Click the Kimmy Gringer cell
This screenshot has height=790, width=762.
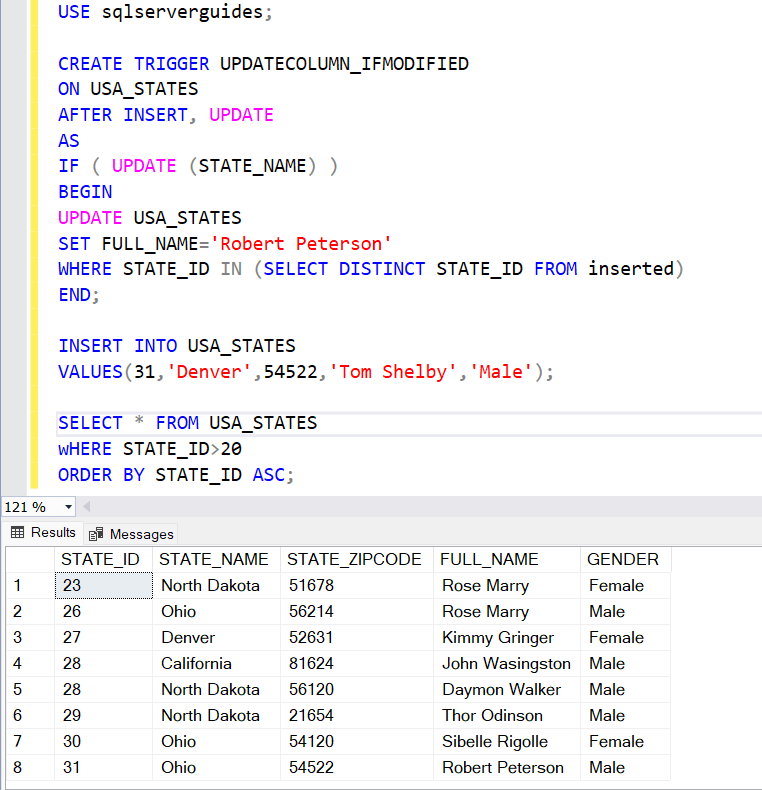(506, 637)
